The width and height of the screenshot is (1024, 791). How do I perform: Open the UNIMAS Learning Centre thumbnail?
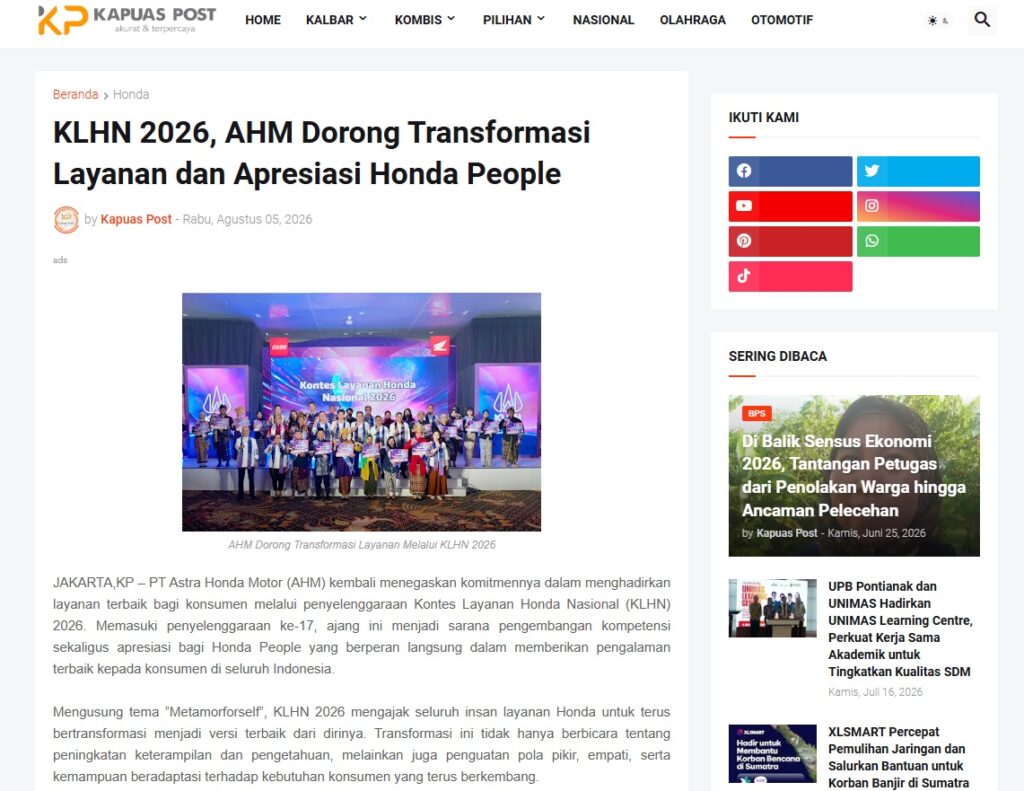(x=773, y=608)
